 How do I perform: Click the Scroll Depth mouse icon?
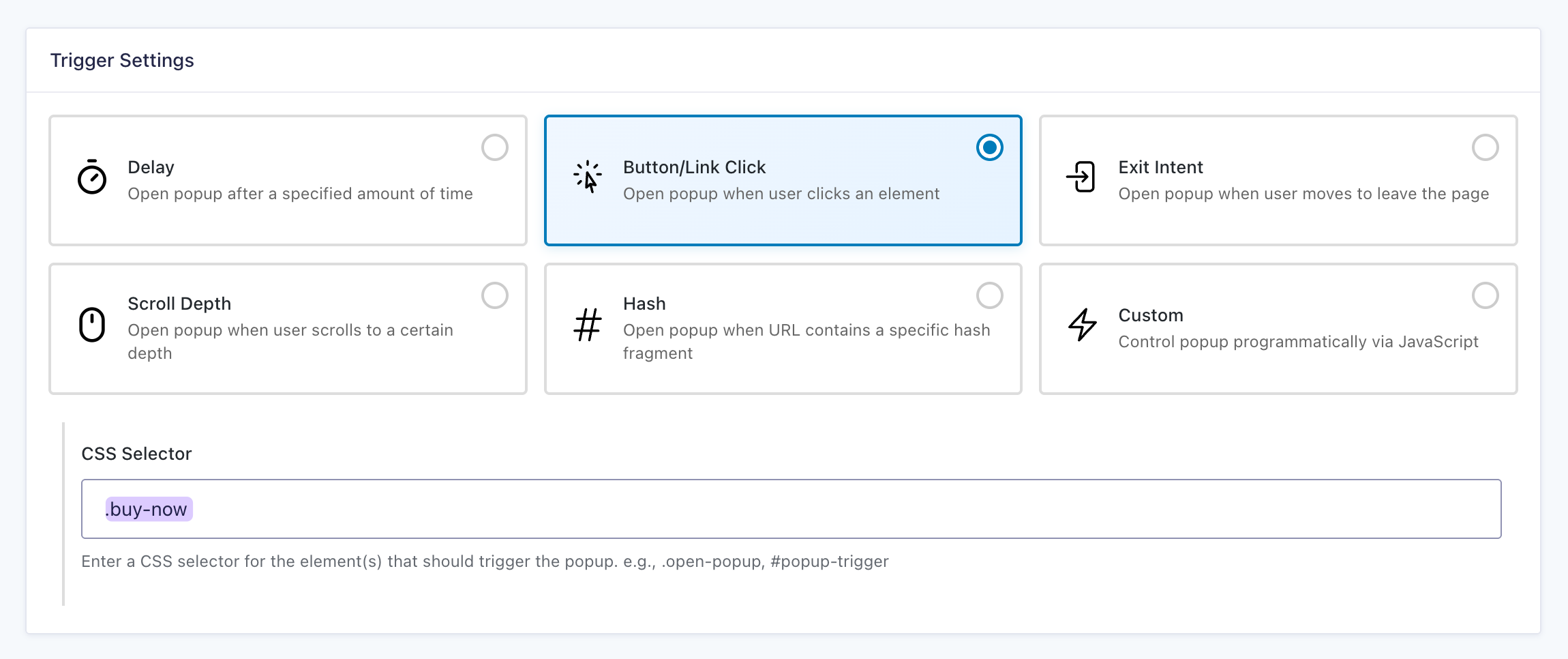click(92, 325)
